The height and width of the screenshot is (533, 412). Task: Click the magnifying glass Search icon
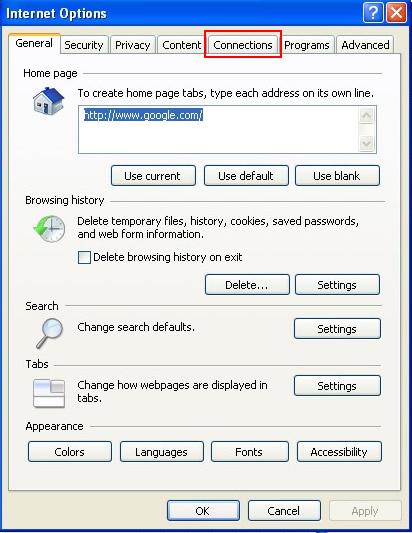50,333
